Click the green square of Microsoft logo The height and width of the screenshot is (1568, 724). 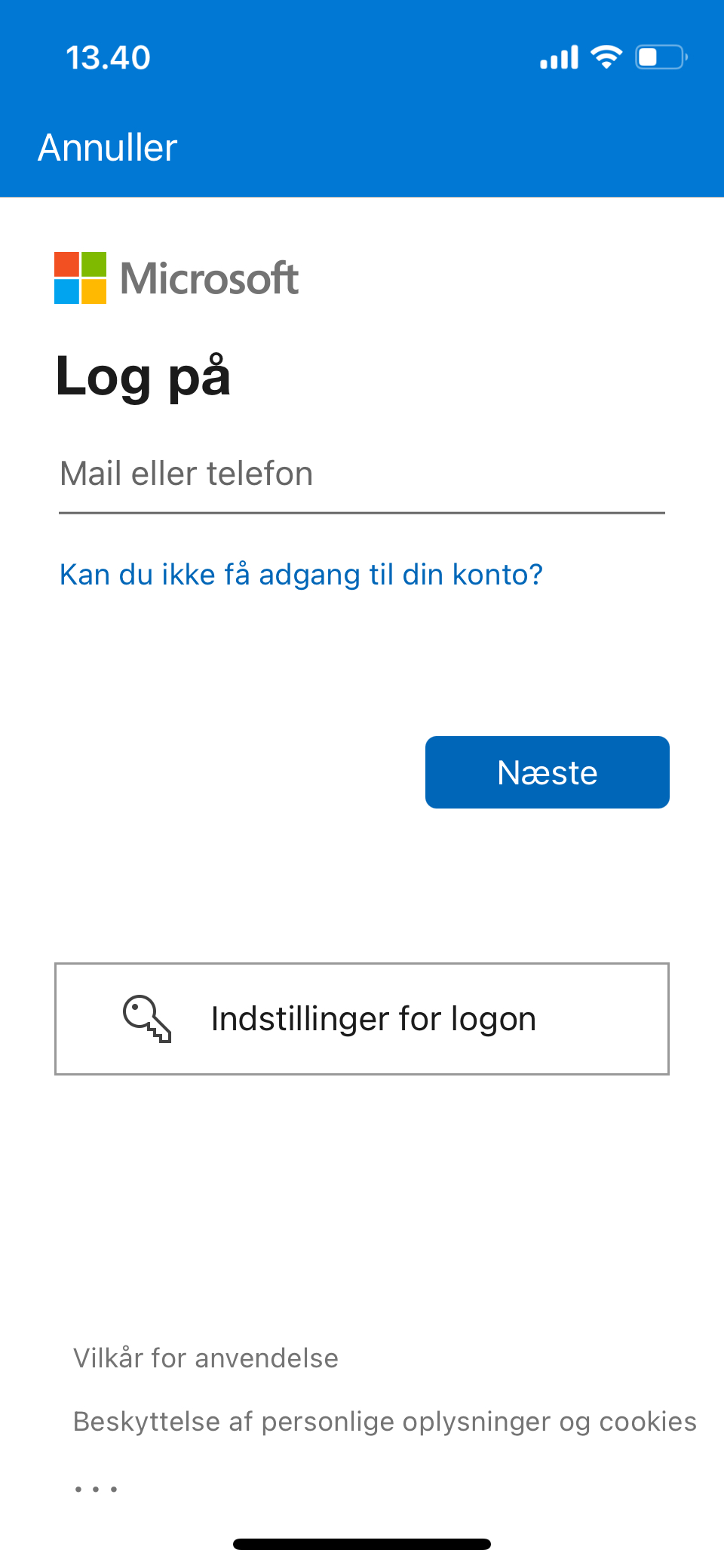point(94,264)
